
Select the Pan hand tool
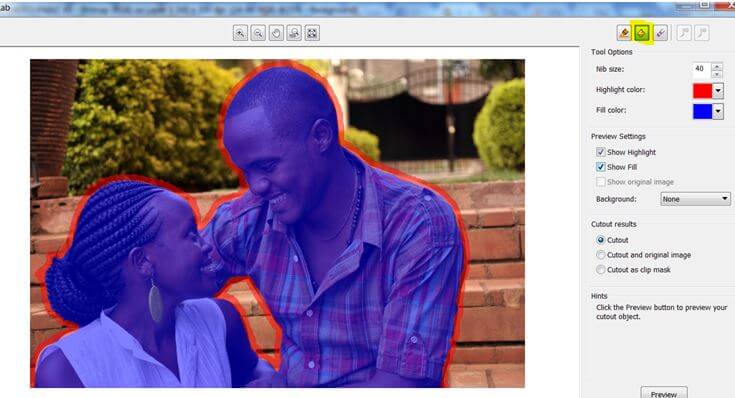(x=276, y=33)
